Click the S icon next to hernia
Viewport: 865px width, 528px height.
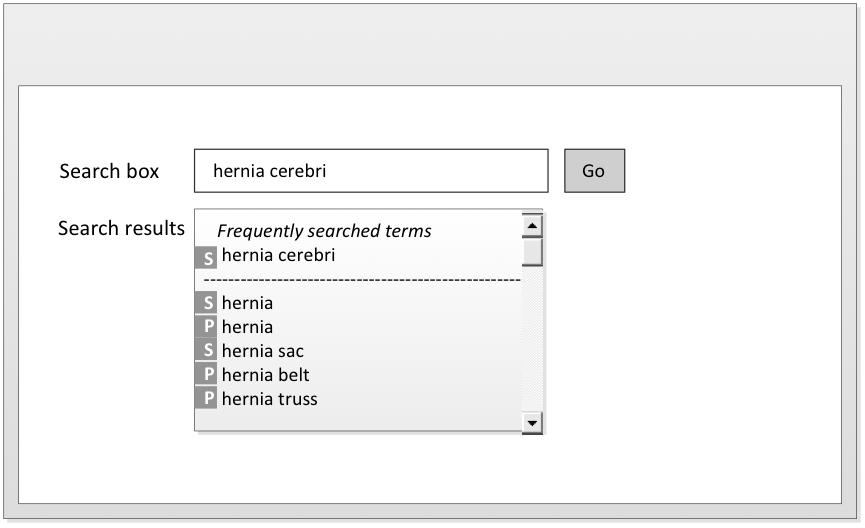(208, 303)
